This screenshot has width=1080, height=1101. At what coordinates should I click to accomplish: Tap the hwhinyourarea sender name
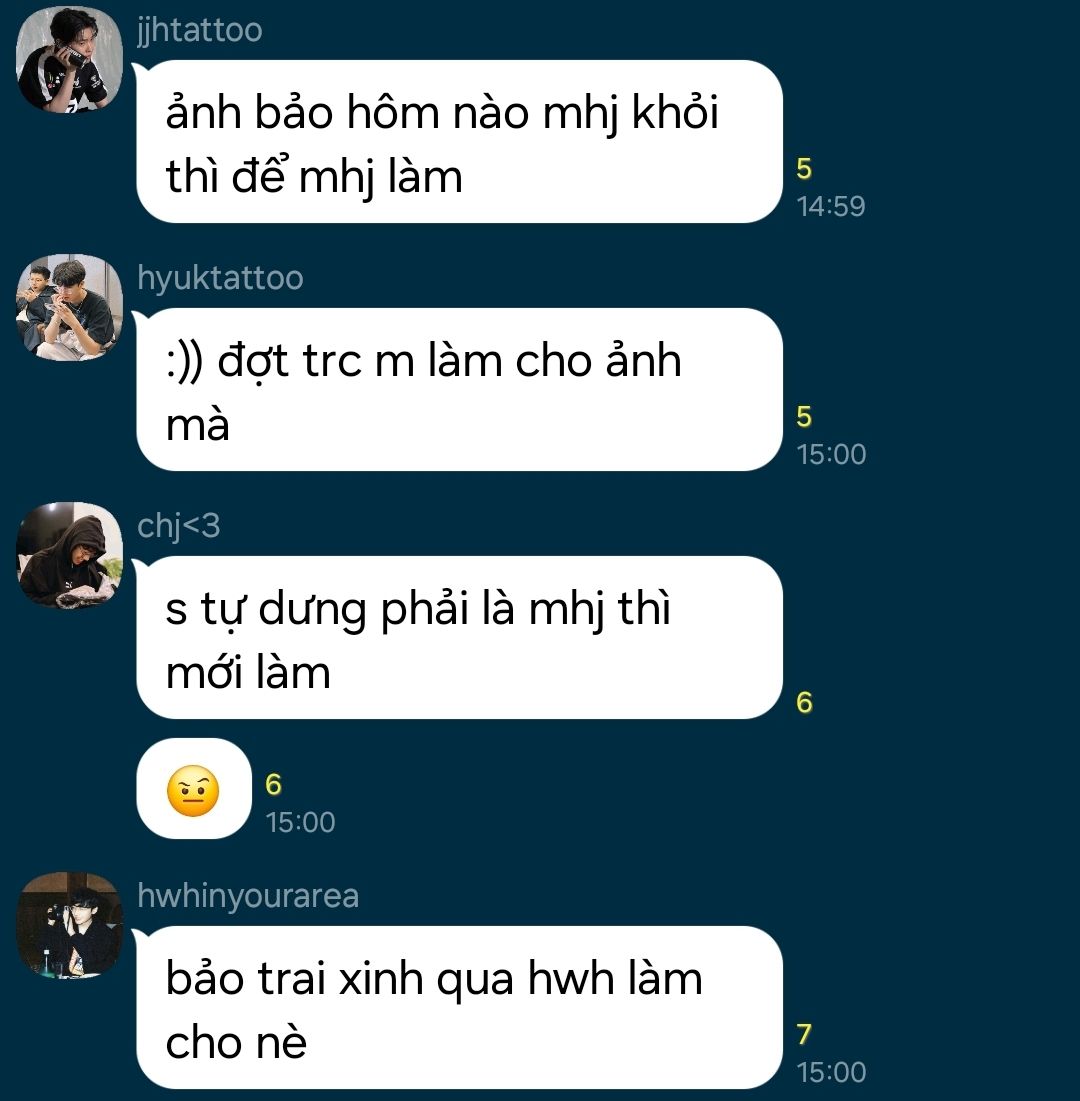click(x=248, y=896)
